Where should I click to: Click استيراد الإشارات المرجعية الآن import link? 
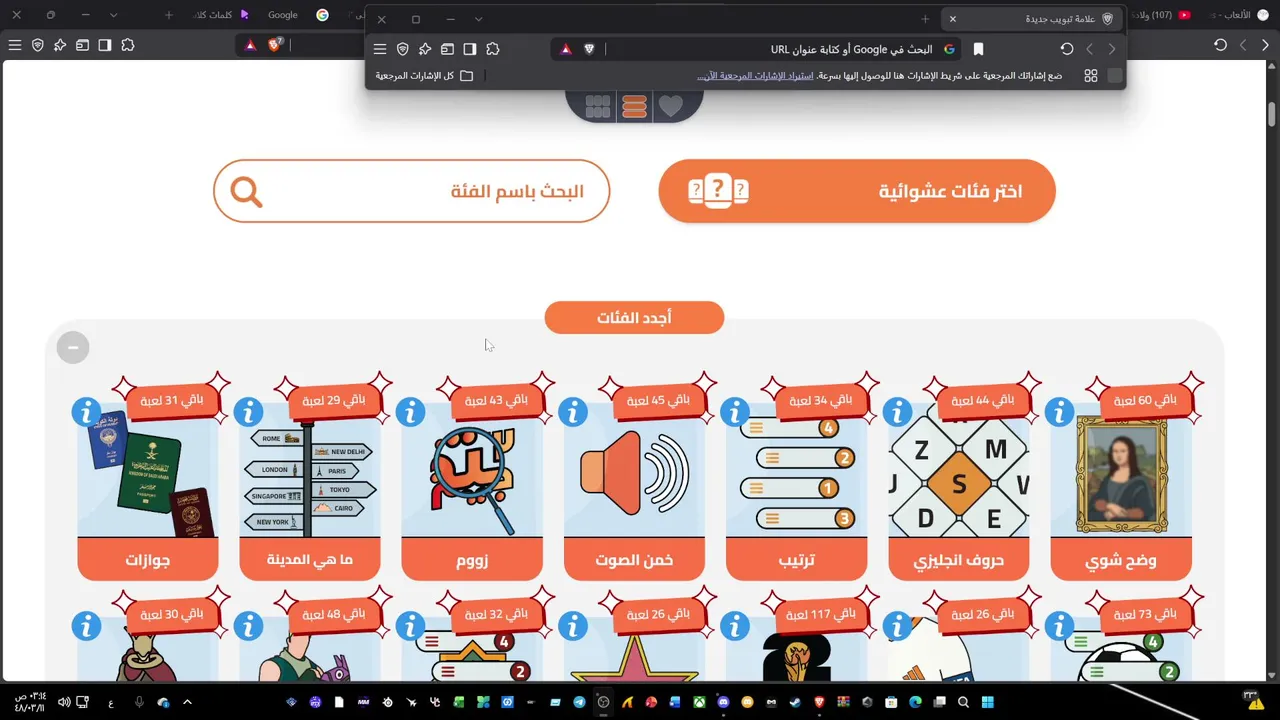tap(755, 76)
